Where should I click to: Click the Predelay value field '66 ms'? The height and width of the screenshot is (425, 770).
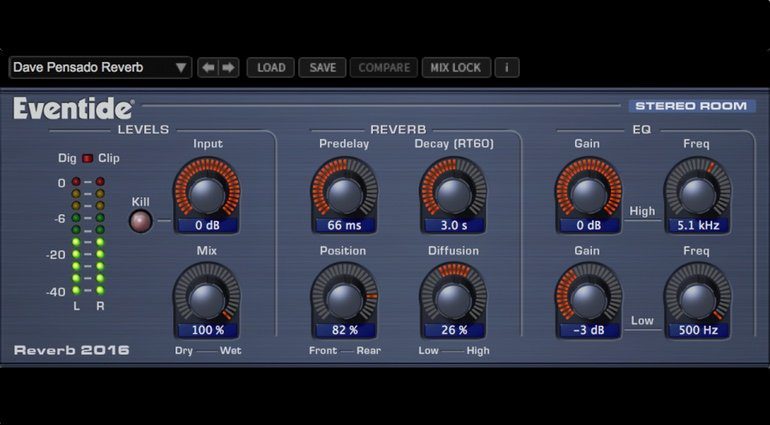coord(344,226)
